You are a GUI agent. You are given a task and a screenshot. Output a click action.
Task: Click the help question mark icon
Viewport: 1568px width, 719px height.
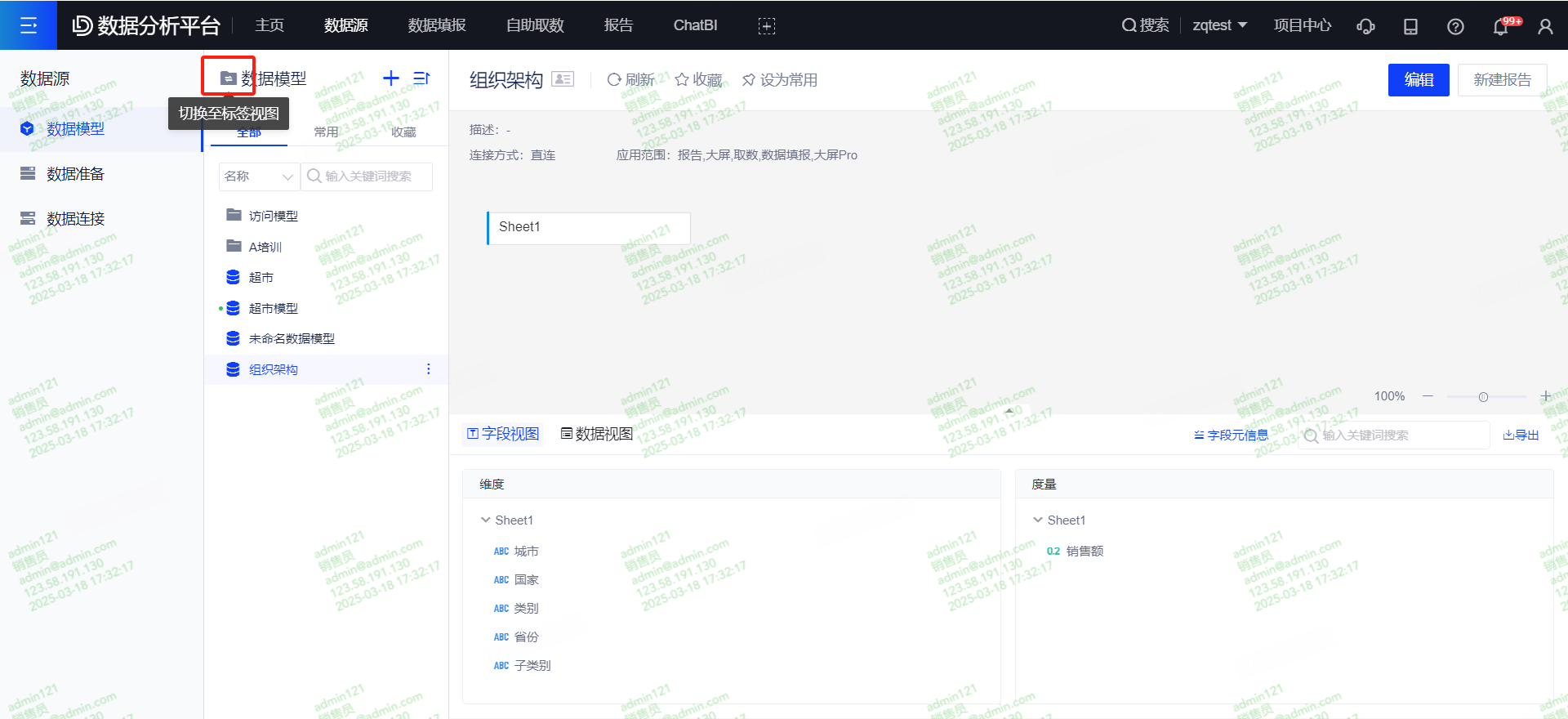[x=1455, y=26]
